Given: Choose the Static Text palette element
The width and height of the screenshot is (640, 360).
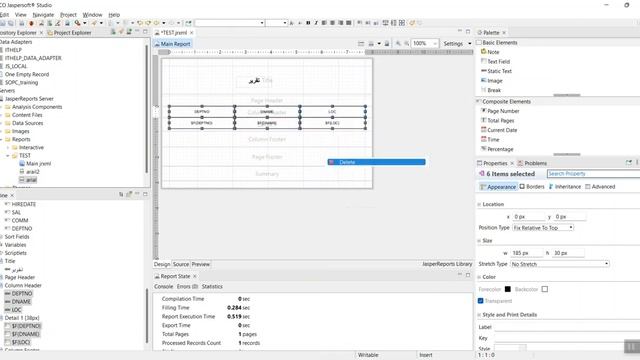Looking at the screenshot, I should point(496,71).
